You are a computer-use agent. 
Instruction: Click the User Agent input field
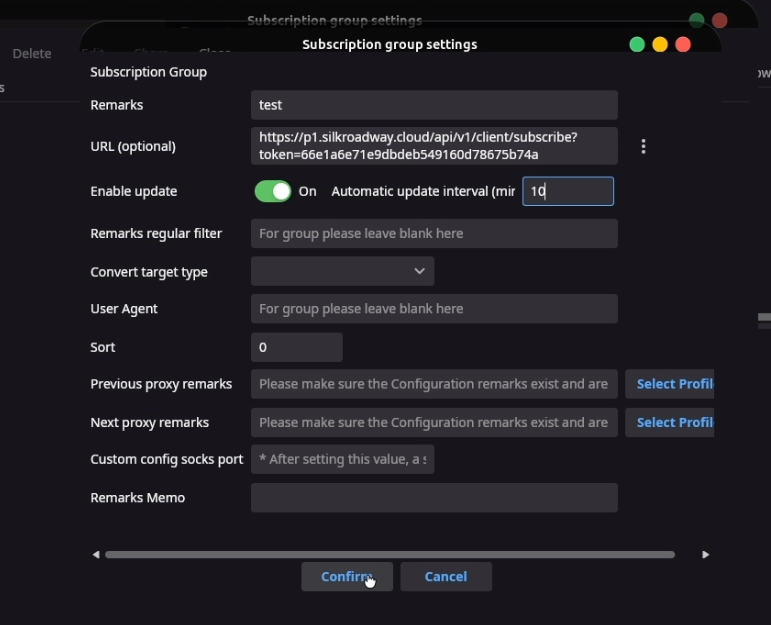(x=433, y=309)
